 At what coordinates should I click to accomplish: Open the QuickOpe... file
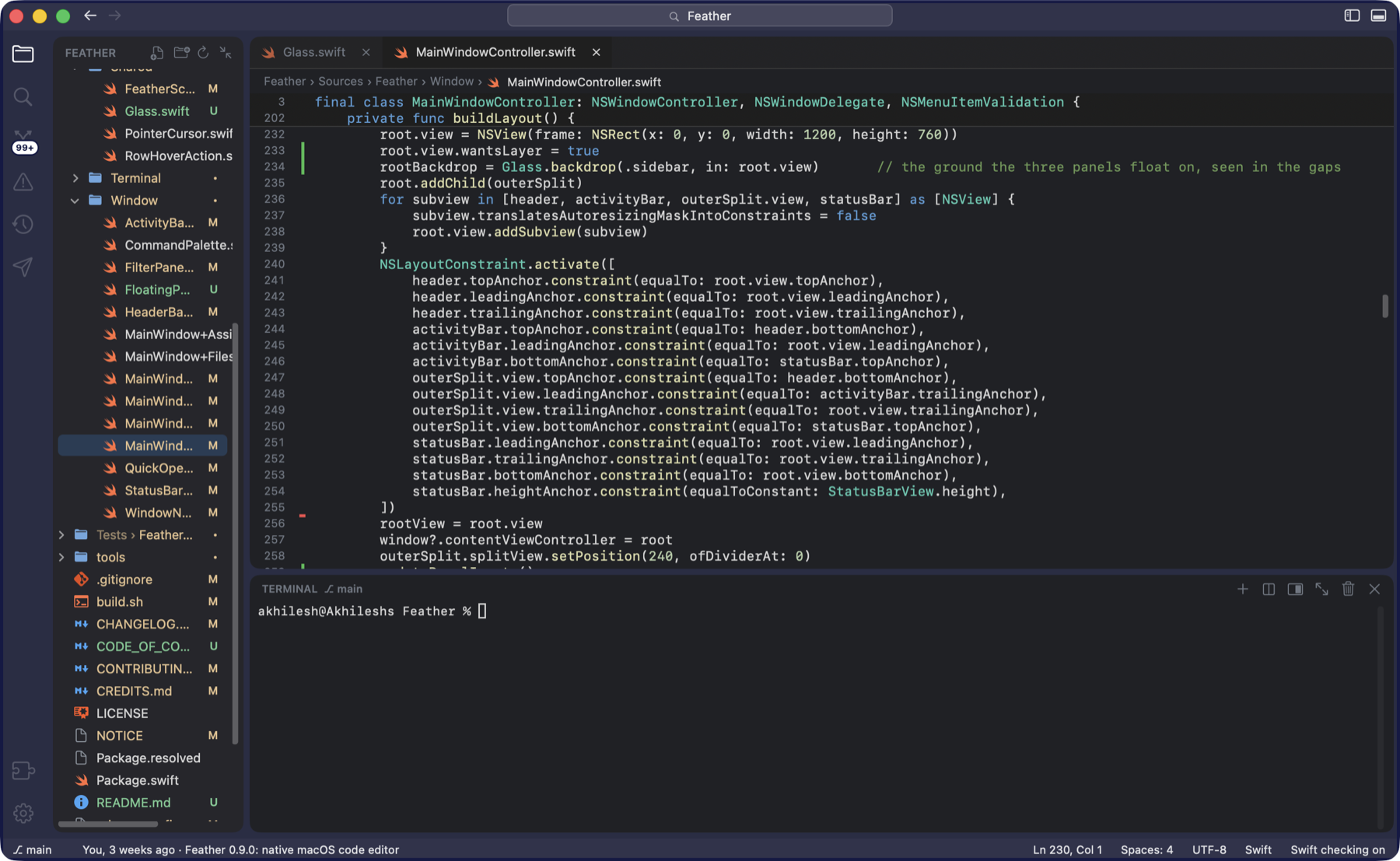pos(143,468)
